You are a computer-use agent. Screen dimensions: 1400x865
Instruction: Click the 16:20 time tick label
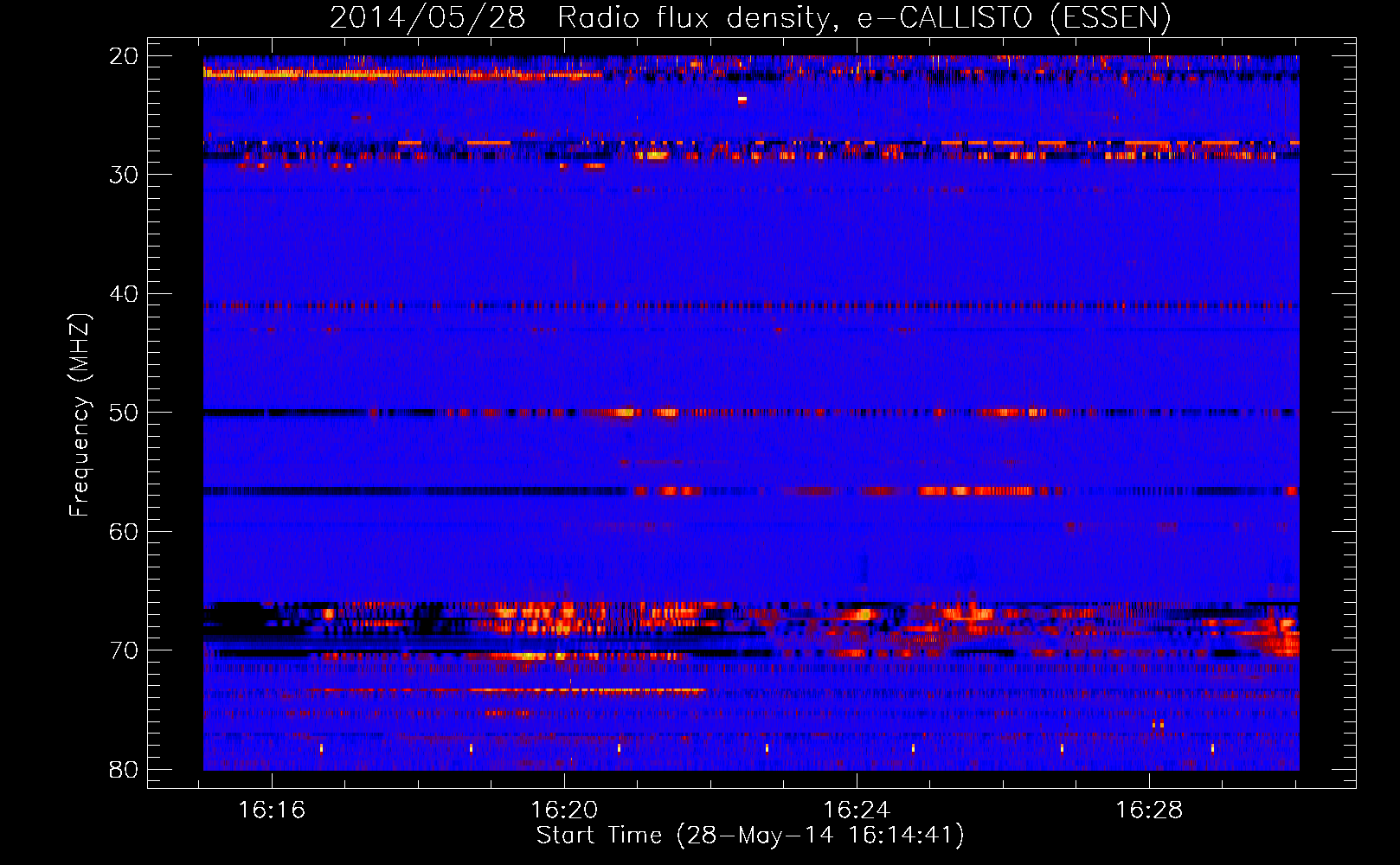(x=564, y=811)
